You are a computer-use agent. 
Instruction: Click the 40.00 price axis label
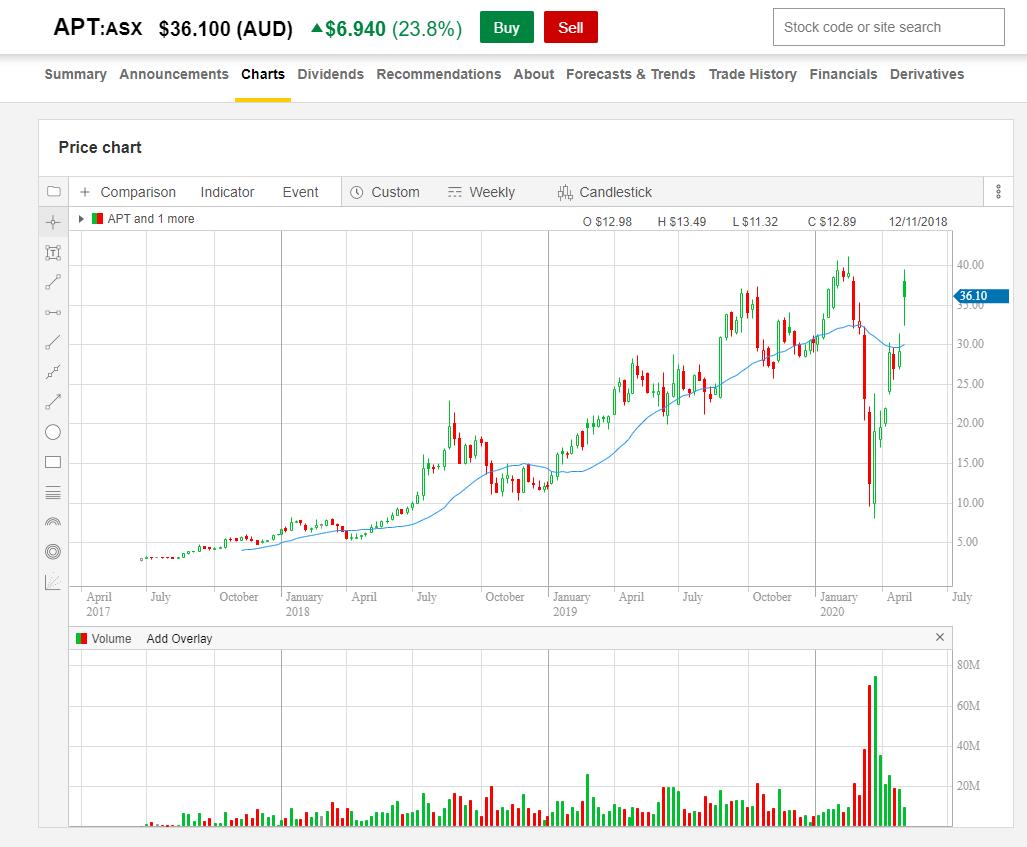(970, 265)
